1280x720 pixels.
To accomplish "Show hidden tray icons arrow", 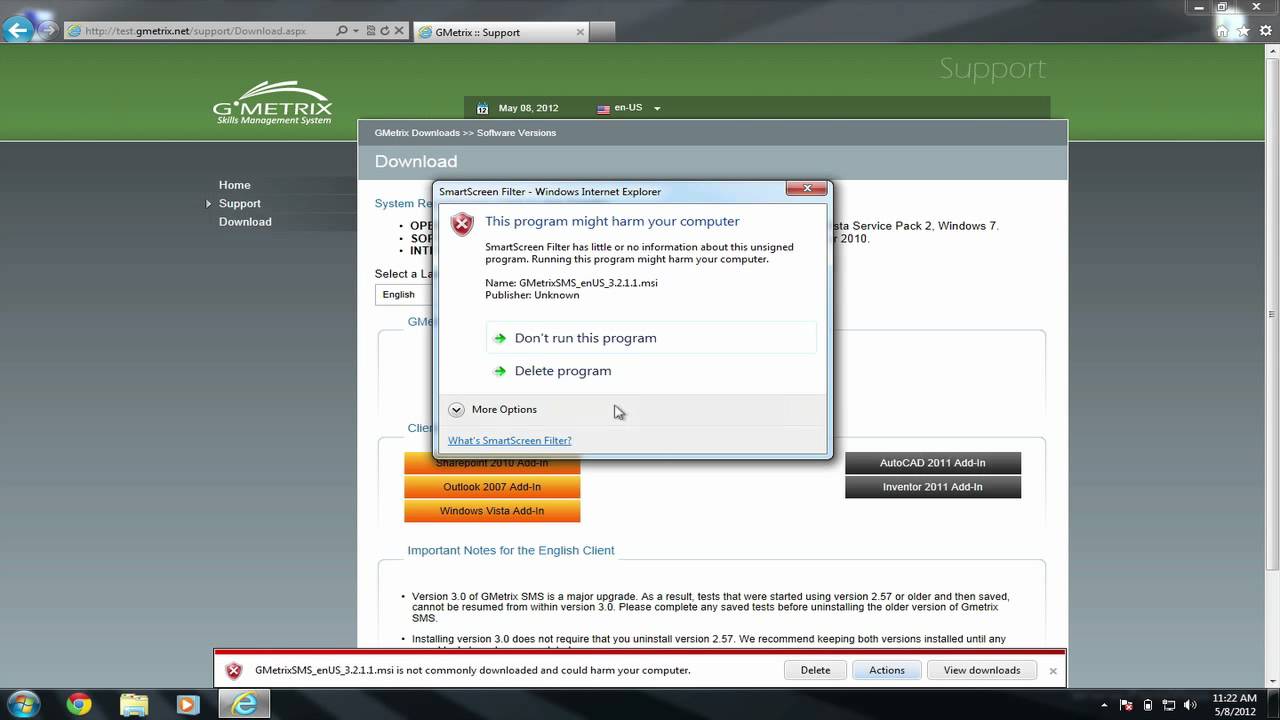I will pyautogui.click(x=1105, y=705).
